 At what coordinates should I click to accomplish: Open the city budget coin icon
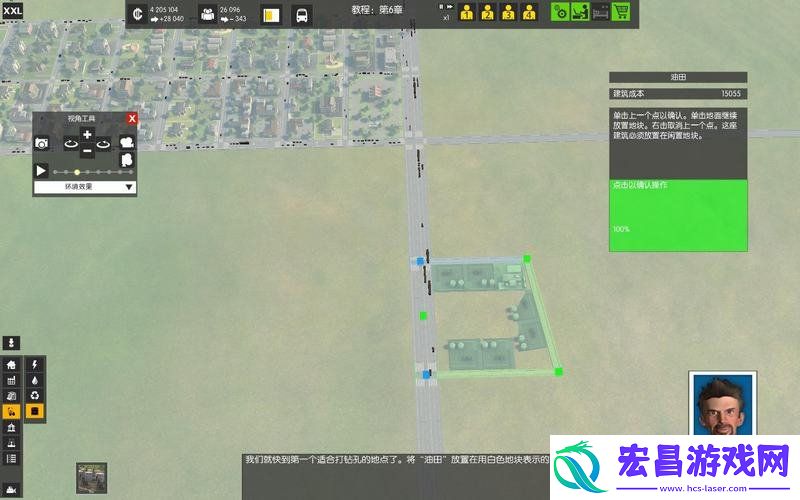tap(137, 14)
